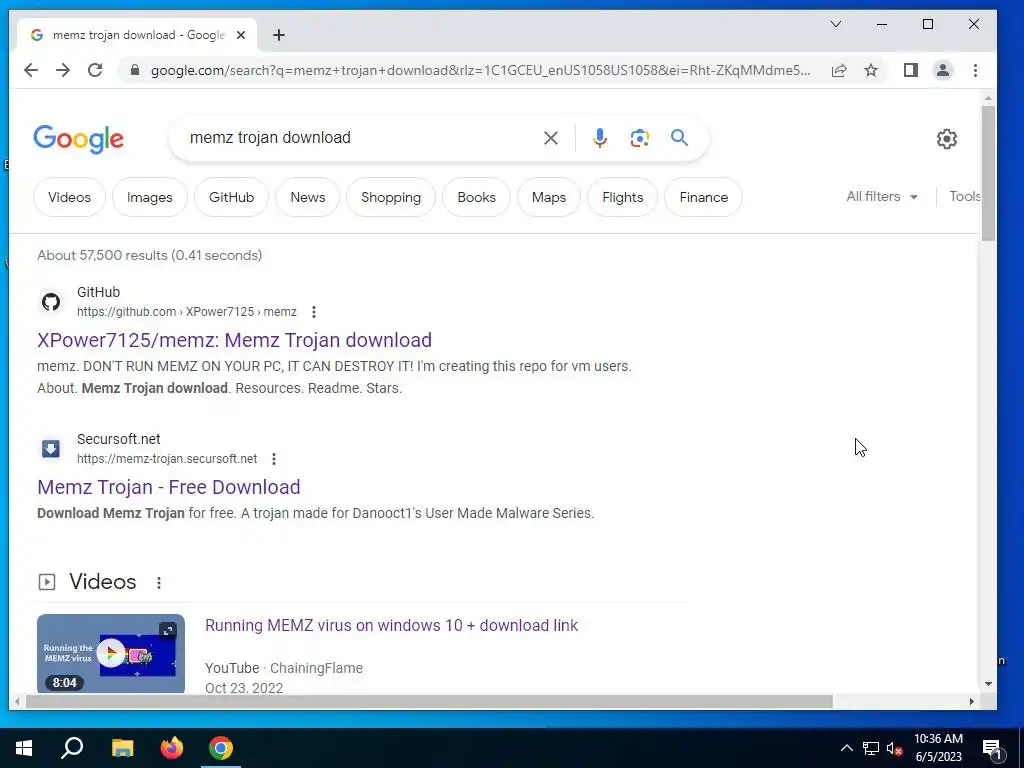The height and width of the screenshot is (768, 1024).
Task: Reload the Google results page
Action: [95, 70]
